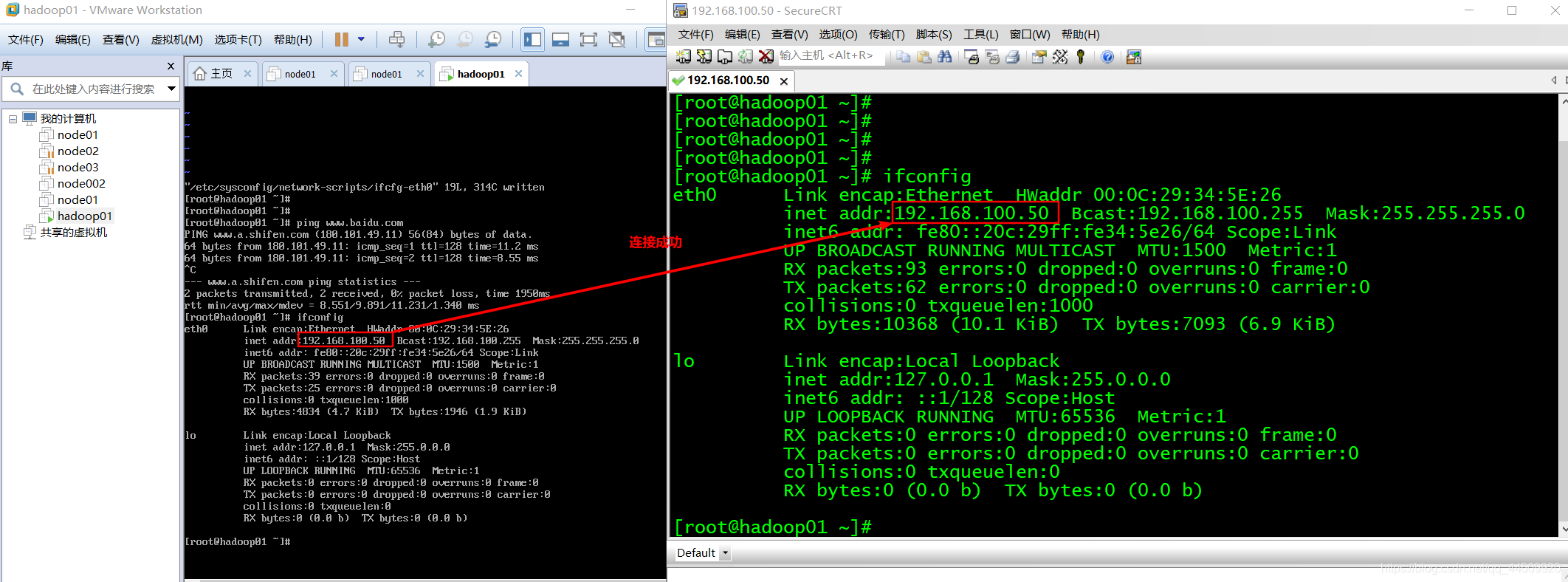Viewport: 1568px width, 582px height.
Task: Toggle the thumbnail bar view in VMware
Action: (561, 39)
